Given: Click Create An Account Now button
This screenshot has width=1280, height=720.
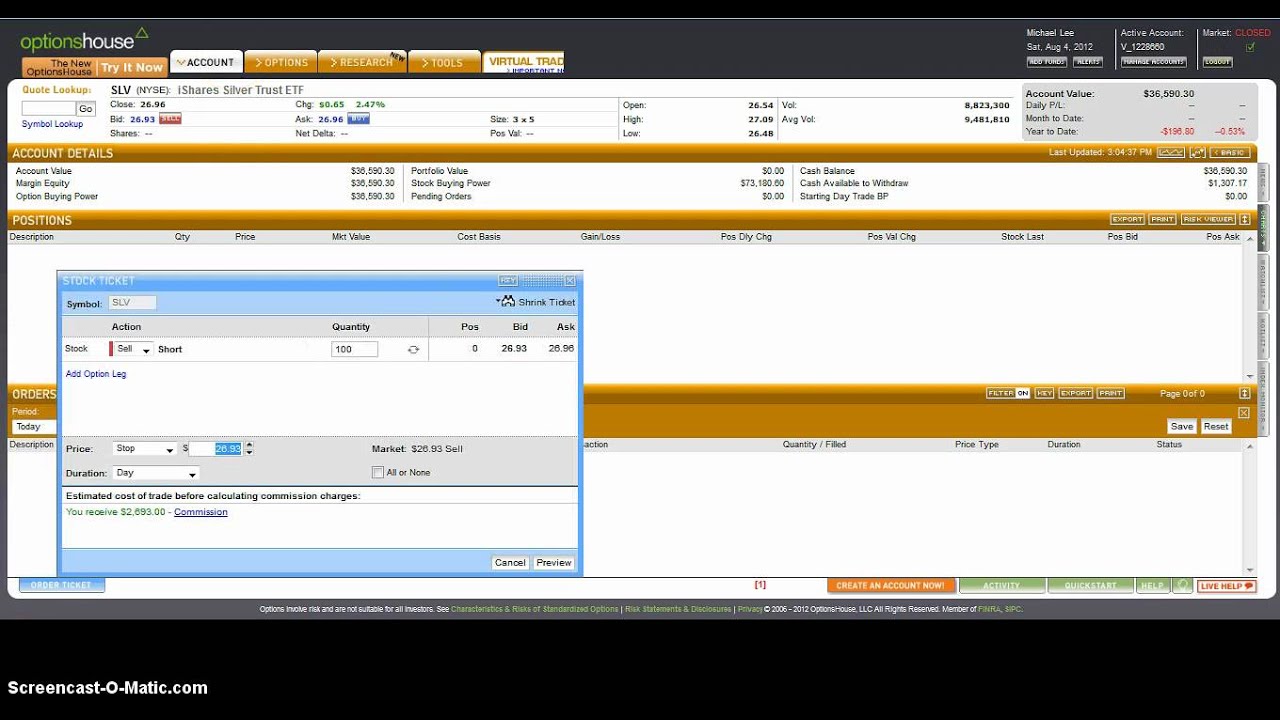Looking at the screenshot, I should pyautogui.click(x=891, y=586).
